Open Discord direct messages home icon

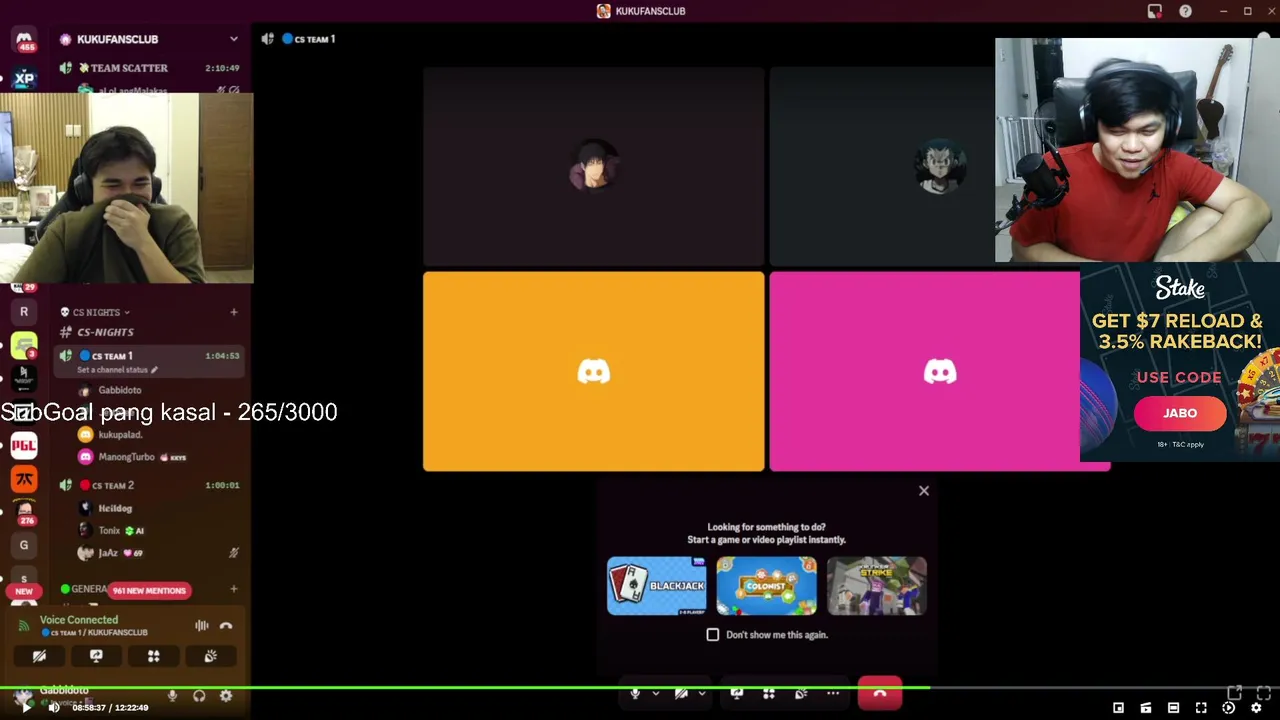coord(24,40)
